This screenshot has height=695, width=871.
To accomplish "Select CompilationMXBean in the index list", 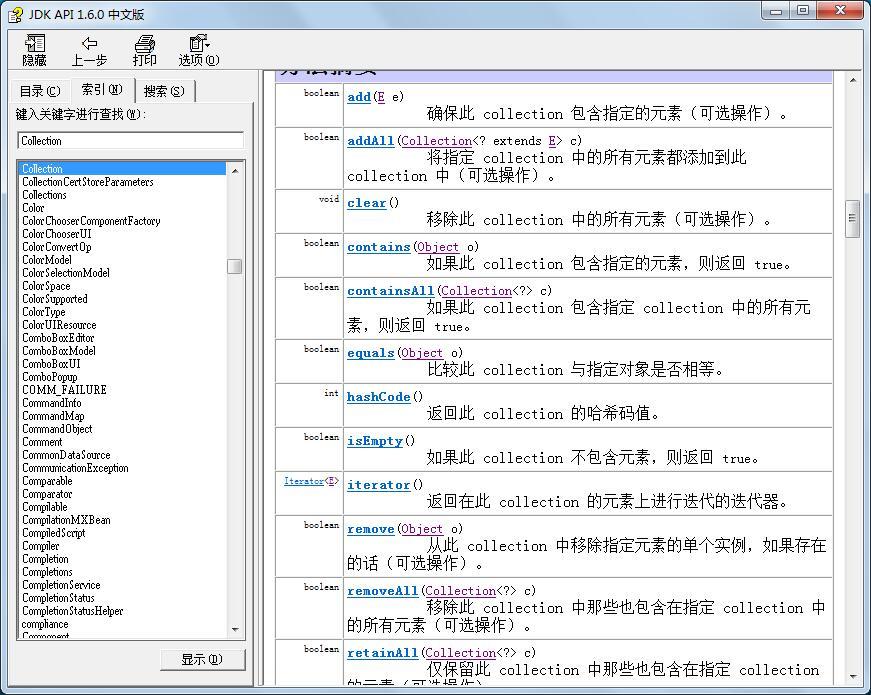I will click(66, 520).
